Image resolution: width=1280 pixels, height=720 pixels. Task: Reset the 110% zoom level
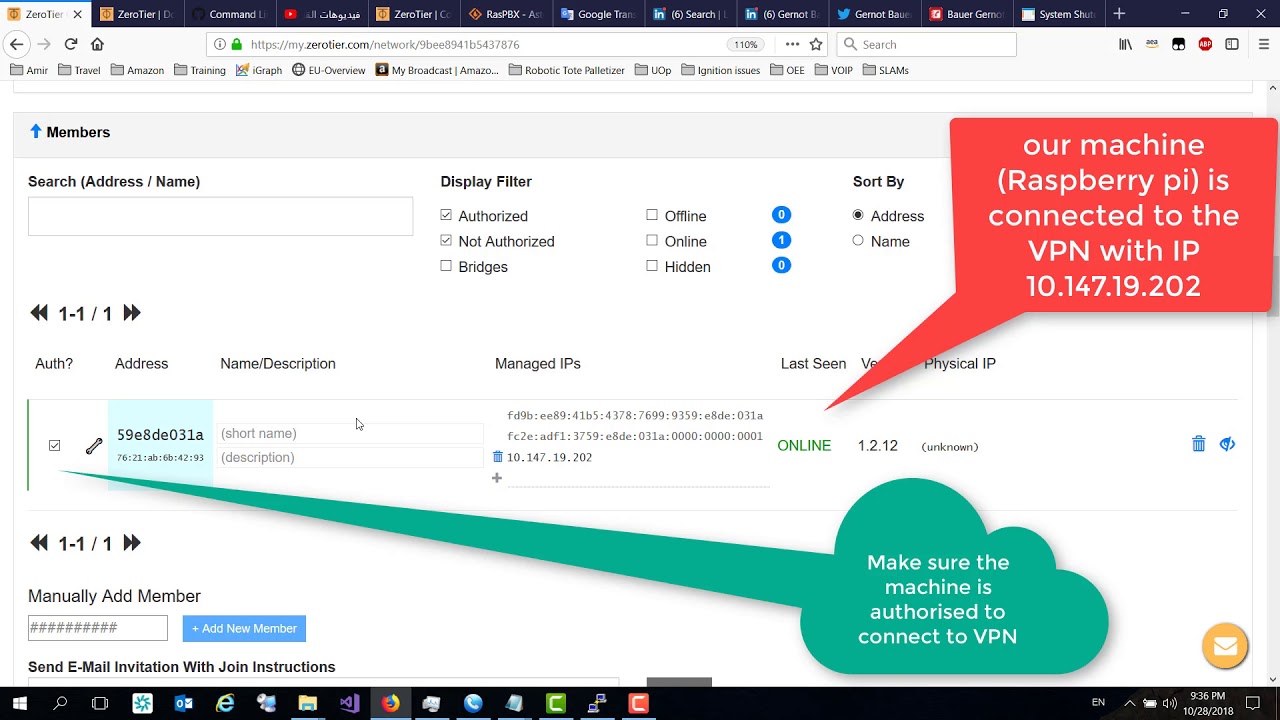tap(745, 44)
